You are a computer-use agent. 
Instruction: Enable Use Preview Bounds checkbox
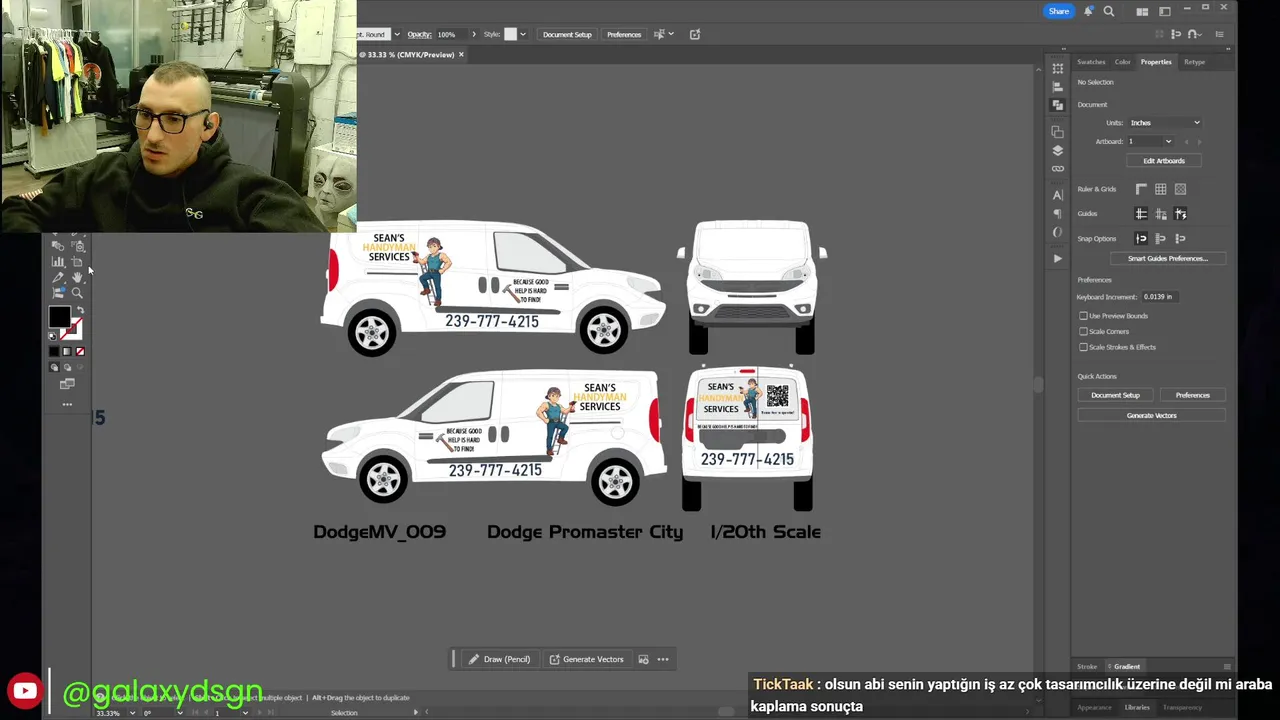[1083, 316]
